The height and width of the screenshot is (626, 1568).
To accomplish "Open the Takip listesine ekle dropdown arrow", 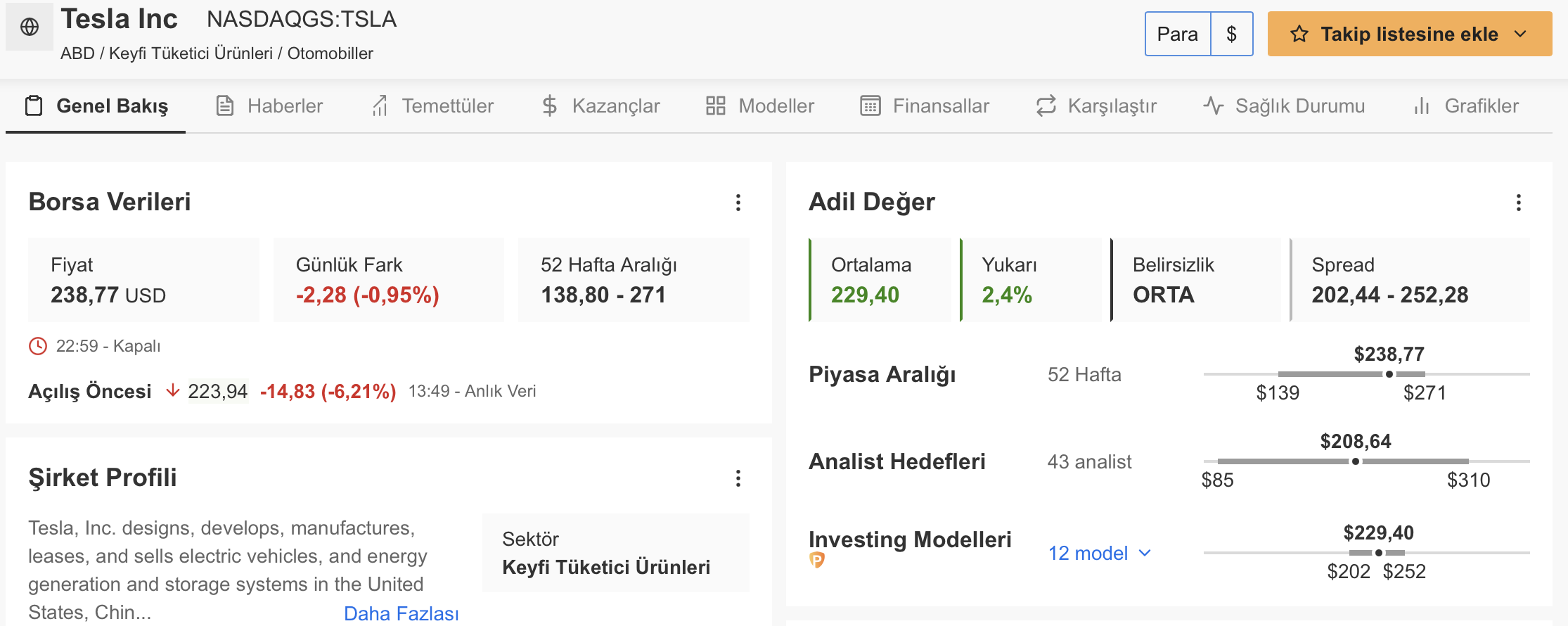I will pos(1520,34).
